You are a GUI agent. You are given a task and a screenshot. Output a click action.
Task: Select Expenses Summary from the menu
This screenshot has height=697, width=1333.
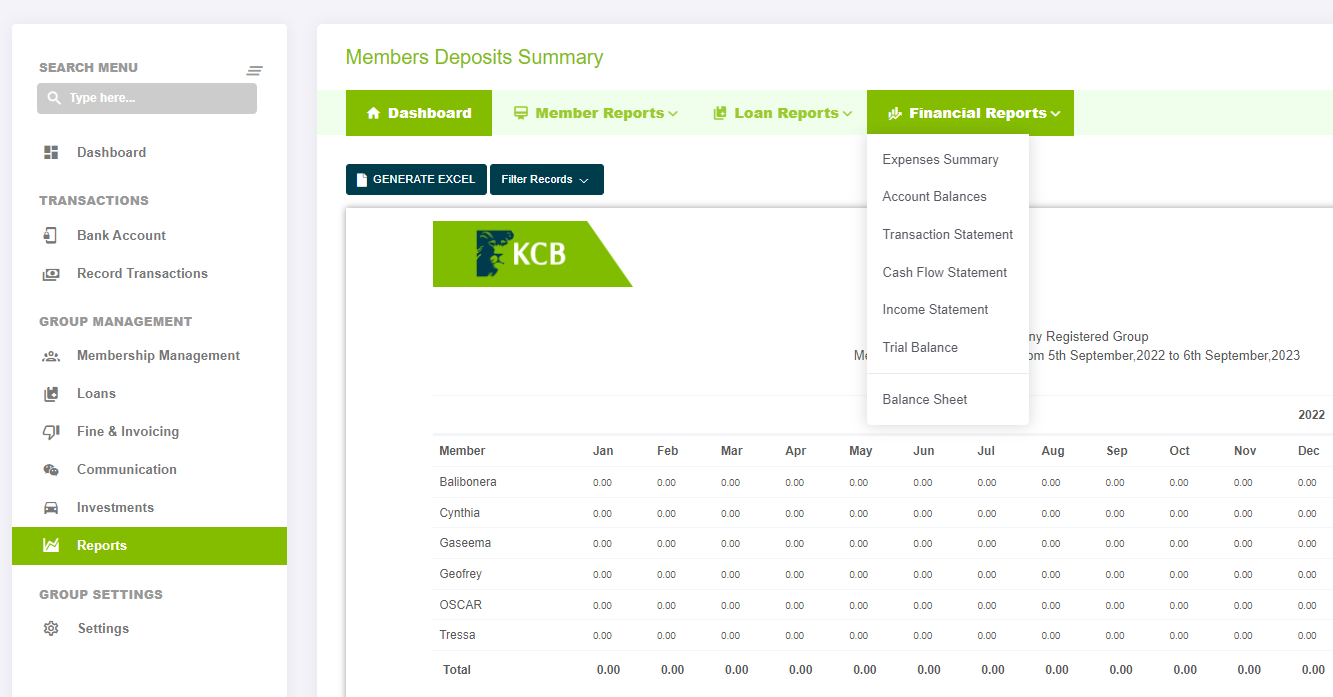(940, 159)
